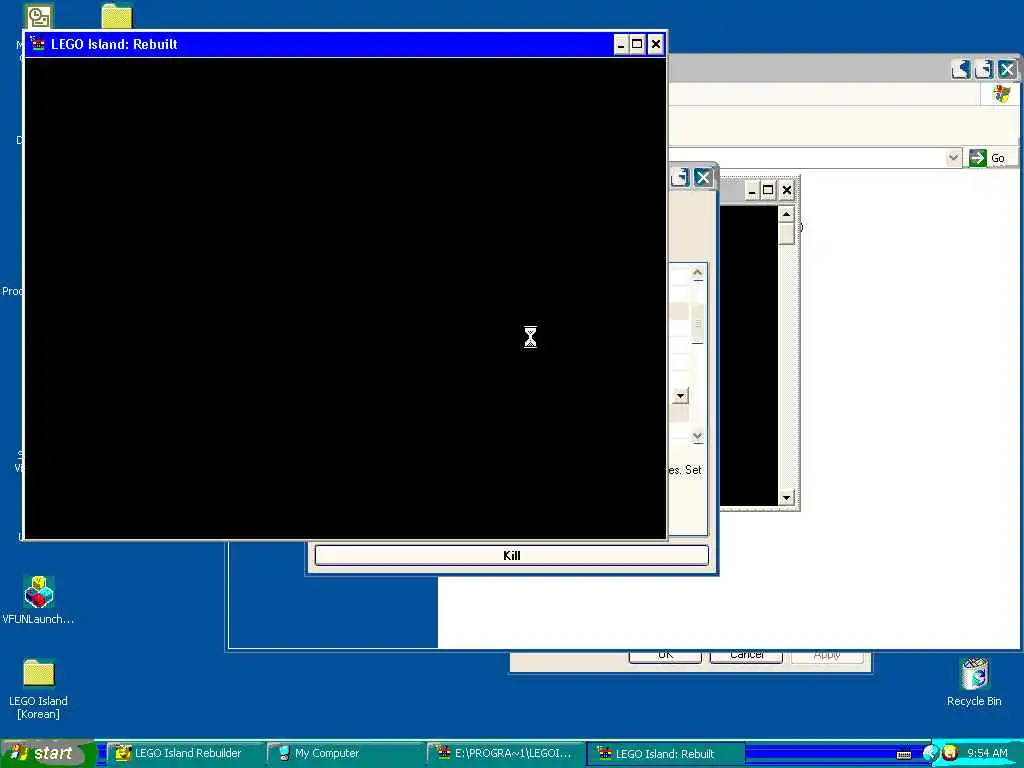Maximize the LEGO Island: Rebuilt window

click(637, 44)
